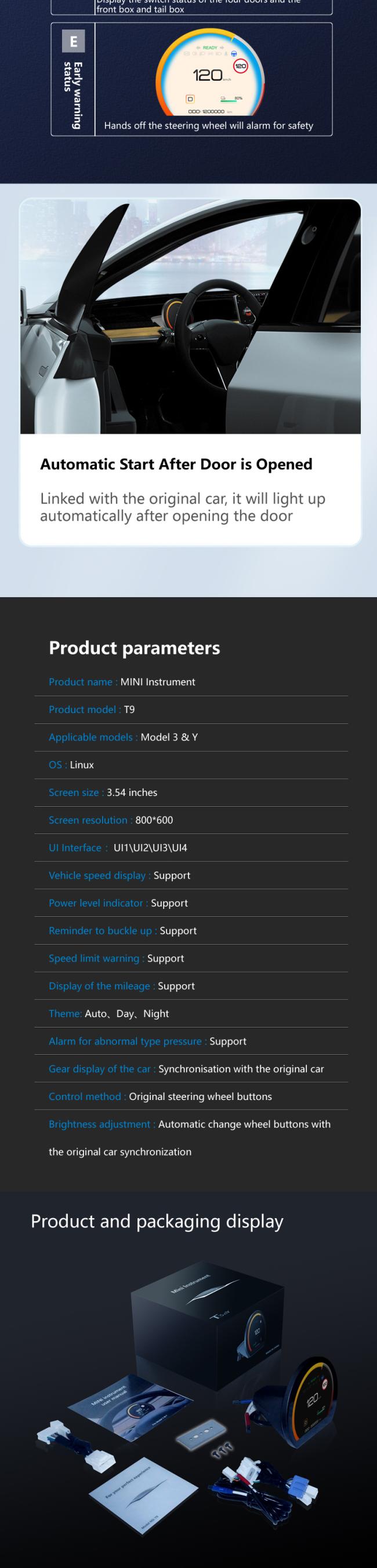The image size is (377, 1568).
Task: Click the orange D gear indicator
Action: click(x=190, y=98)
